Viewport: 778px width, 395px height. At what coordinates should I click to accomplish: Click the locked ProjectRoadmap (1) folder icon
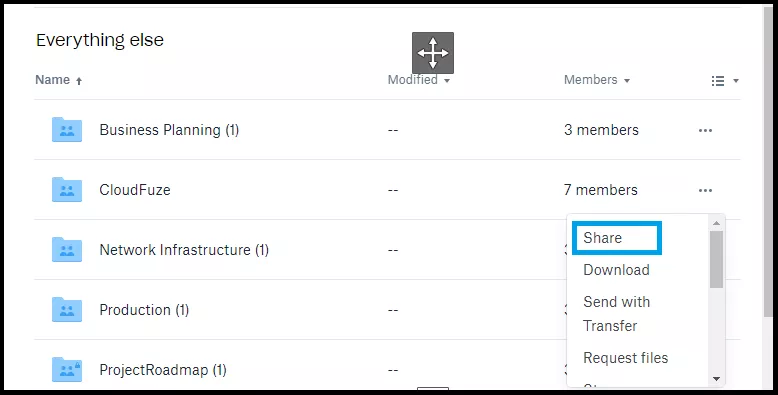click(x=67, y=370)
